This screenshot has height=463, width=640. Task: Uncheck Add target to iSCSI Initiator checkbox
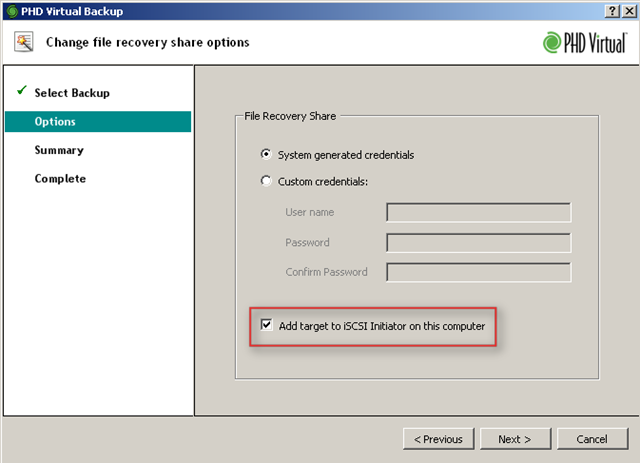click(266, 325)
